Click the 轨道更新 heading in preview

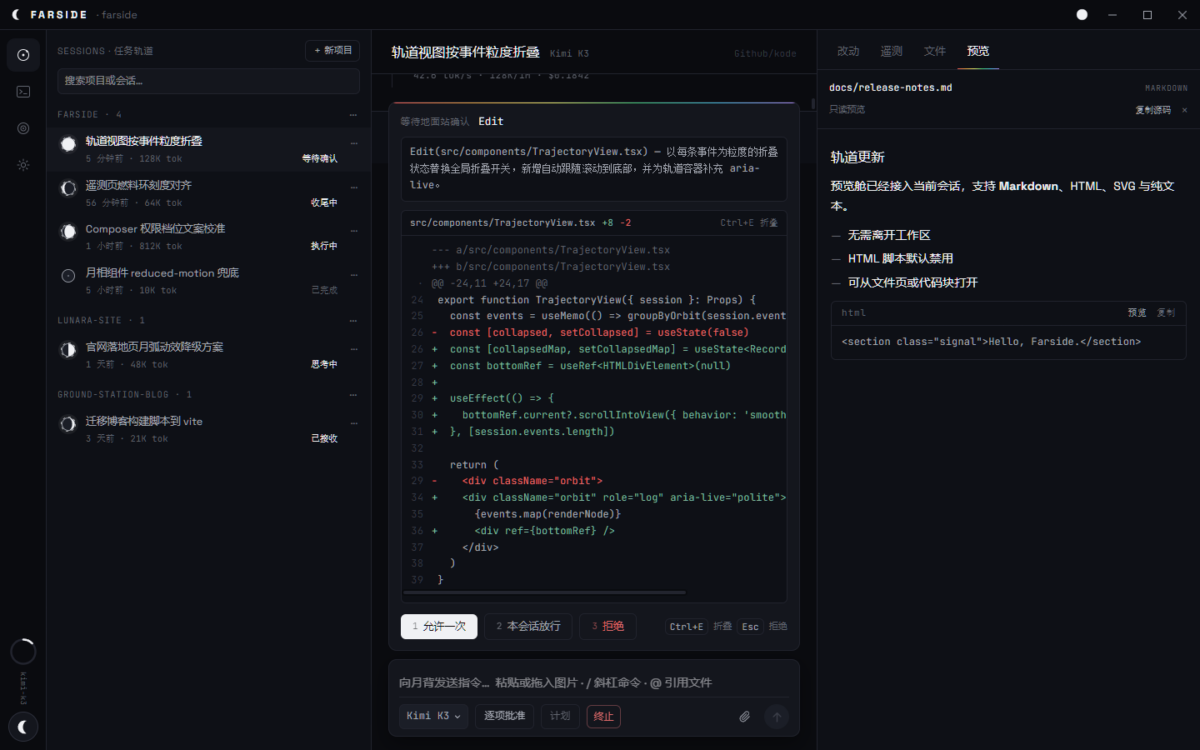pyautogui.click(x=857, y=157)
